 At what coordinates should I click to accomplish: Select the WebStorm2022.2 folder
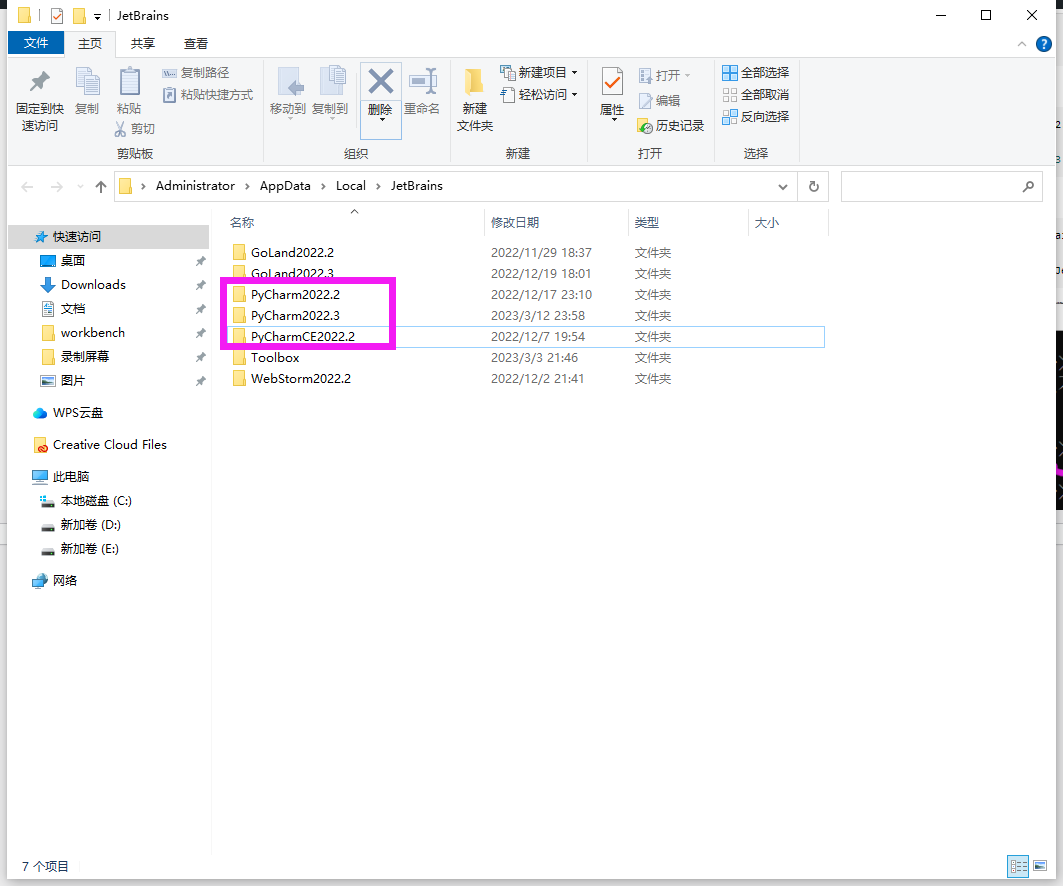pyautogui.click(x=300, y=378)
